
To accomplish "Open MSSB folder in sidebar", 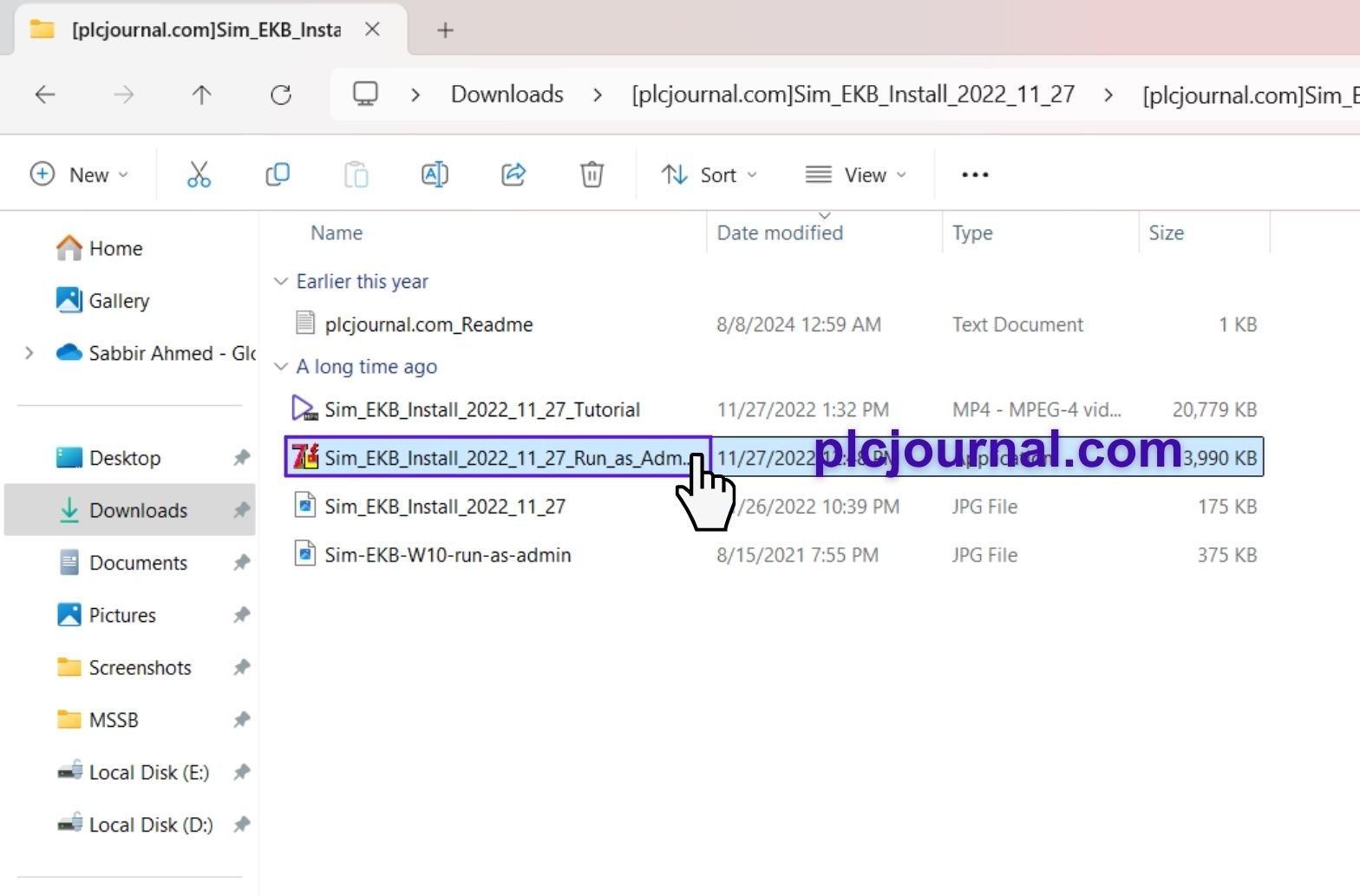I will [97, 720].
